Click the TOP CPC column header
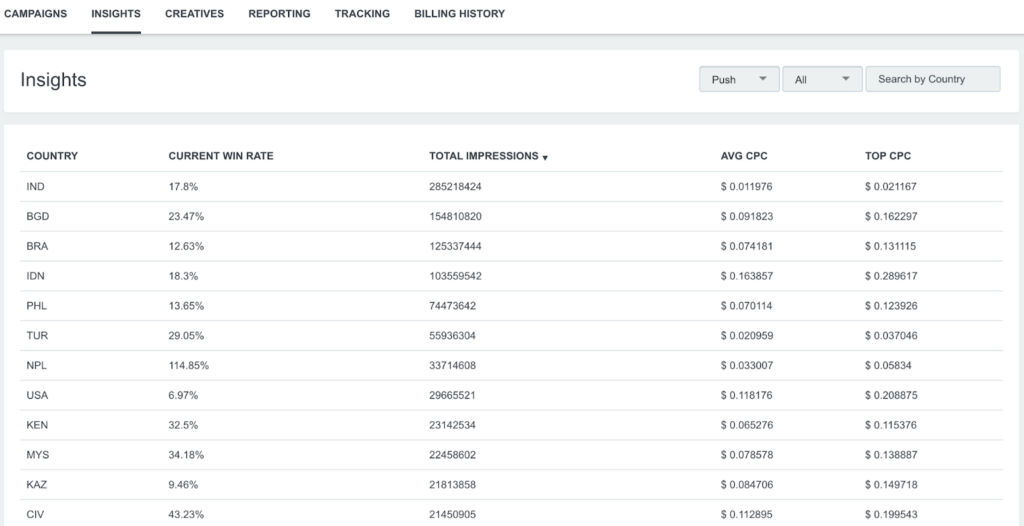Viewport: 1024px width, 526px height. coord(888,156)
